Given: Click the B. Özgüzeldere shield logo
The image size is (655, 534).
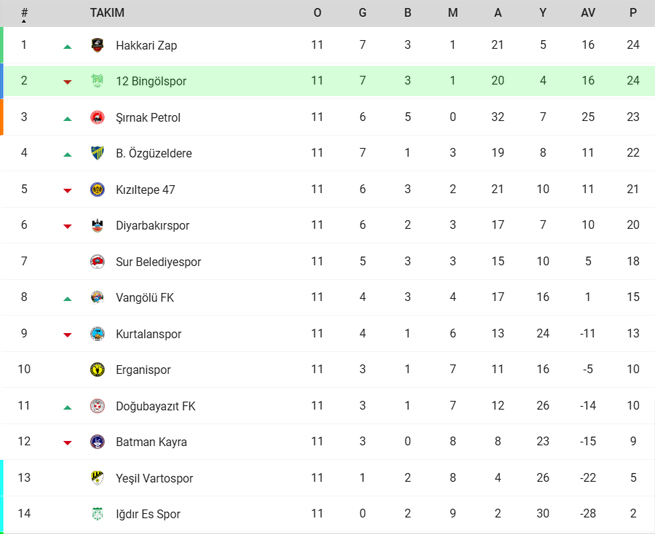Looking at the screenshot, I should pos(97,153).
